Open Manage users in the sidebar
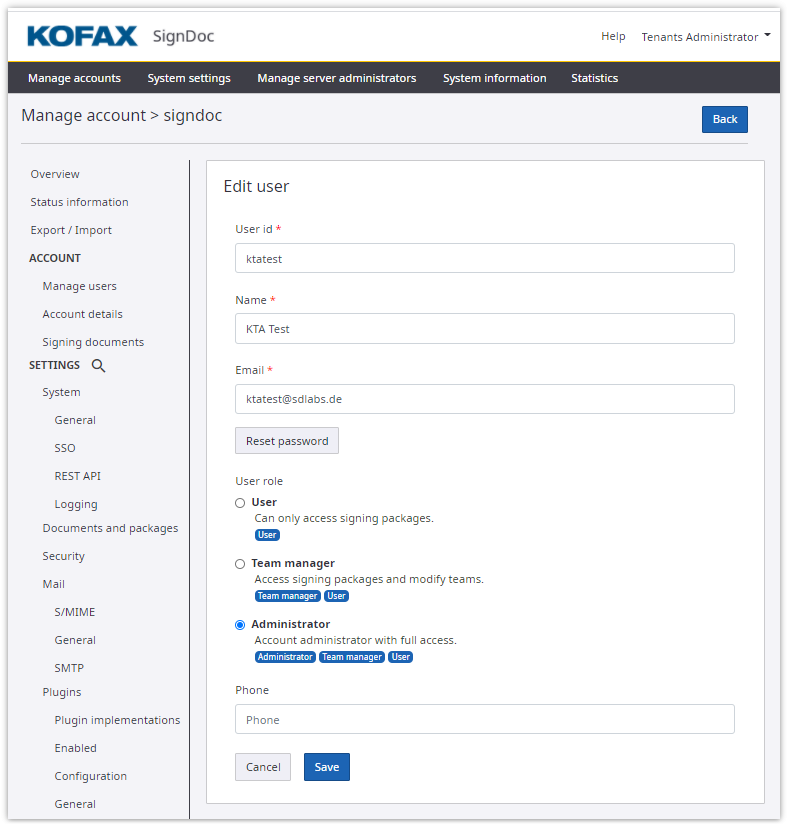 pyautogui.click(x=79, y=286)
